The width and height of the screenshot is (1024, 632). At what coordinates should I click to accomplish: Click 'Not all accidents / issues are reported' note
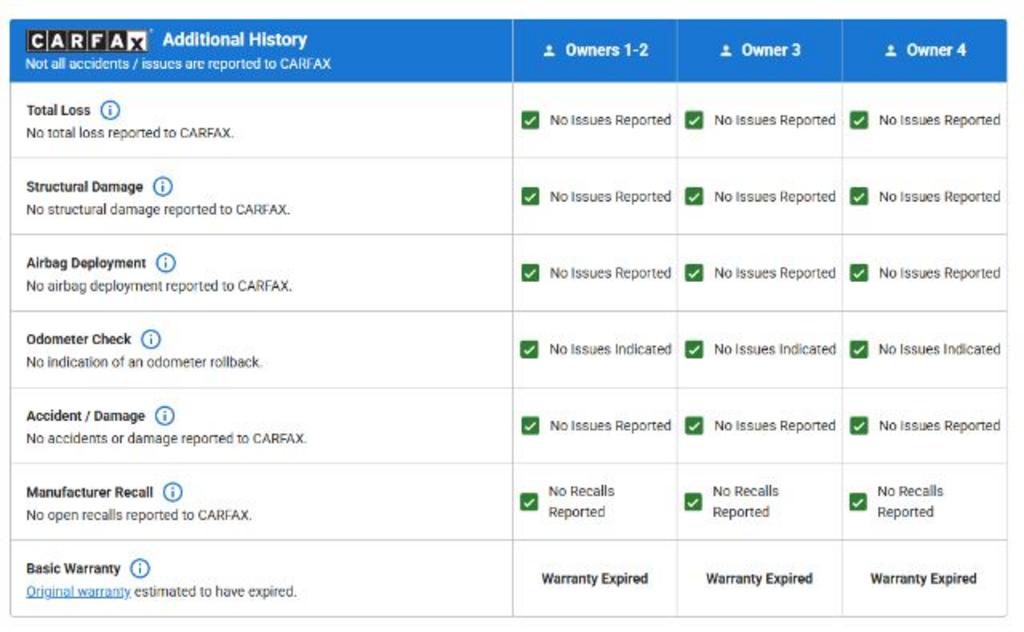[178, 64]
